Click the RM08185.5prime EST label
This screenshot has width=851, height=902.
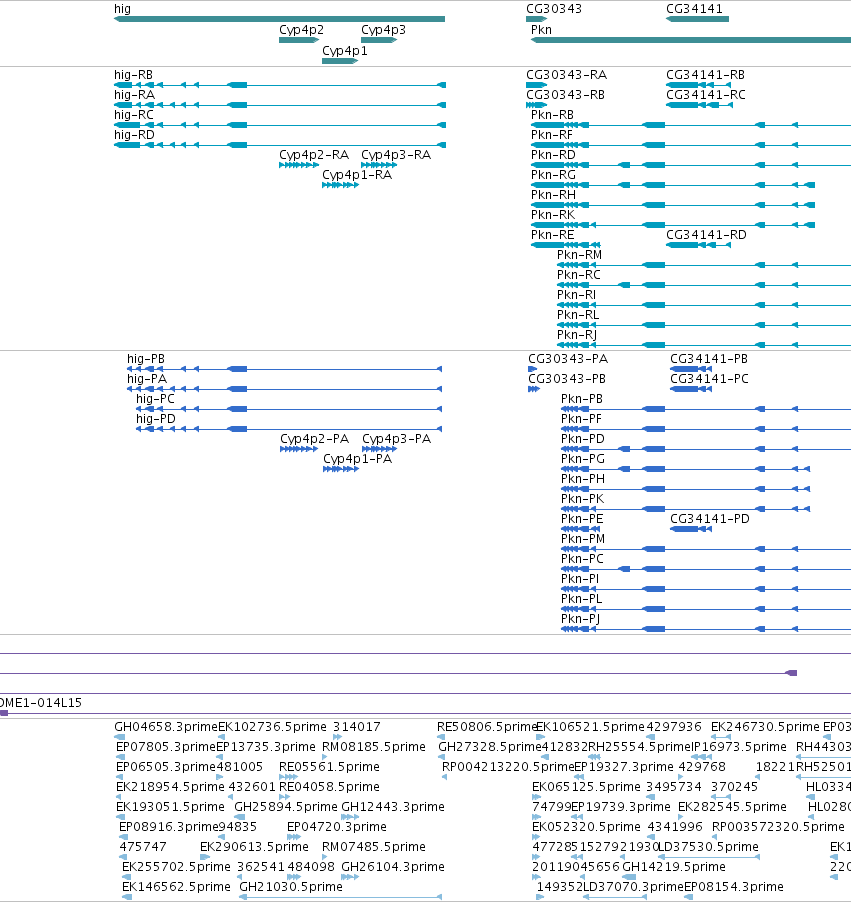tap(374, 747)
